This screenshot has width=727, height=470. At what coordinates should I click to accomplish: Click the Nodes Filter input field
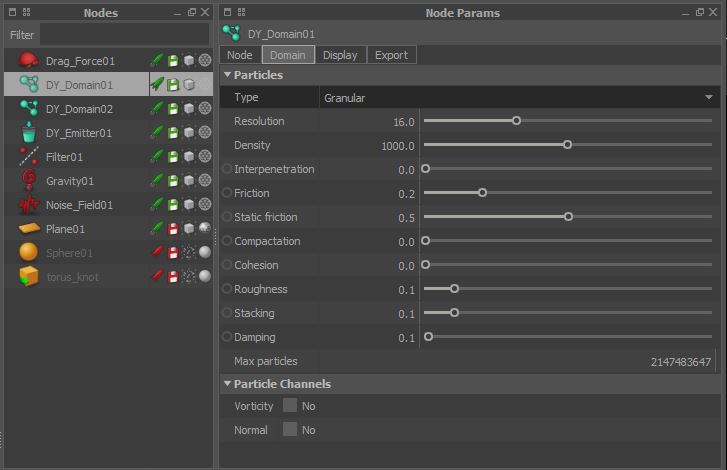coord(124,35)
